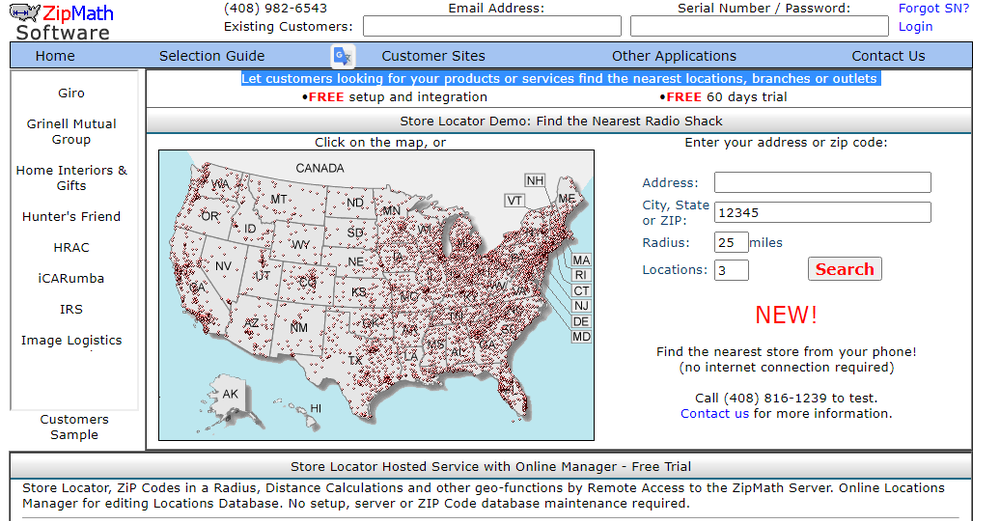Open the Hunter's Friend sample

(71, 217)
